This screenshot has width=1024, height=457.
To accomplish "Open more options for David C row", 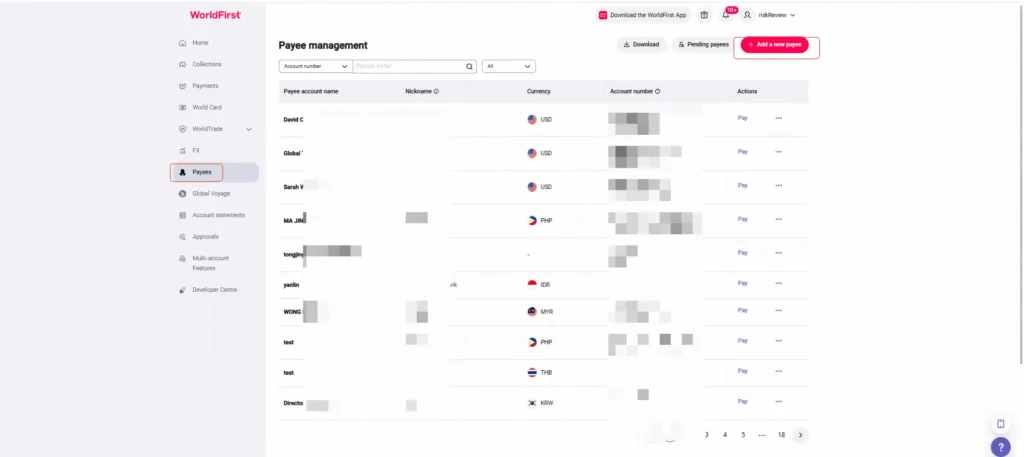I will (x=778, y=118).
